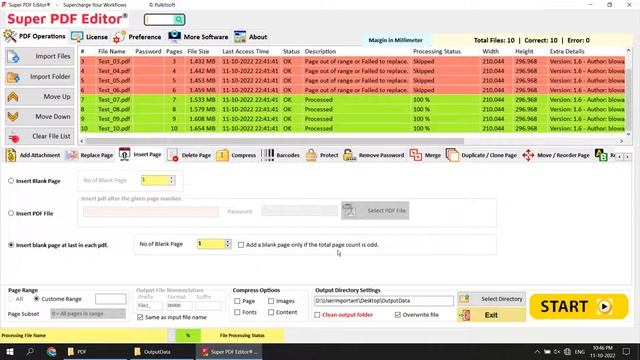Open the About tab
Screen dimensions: 640x360
coord(251,37)
